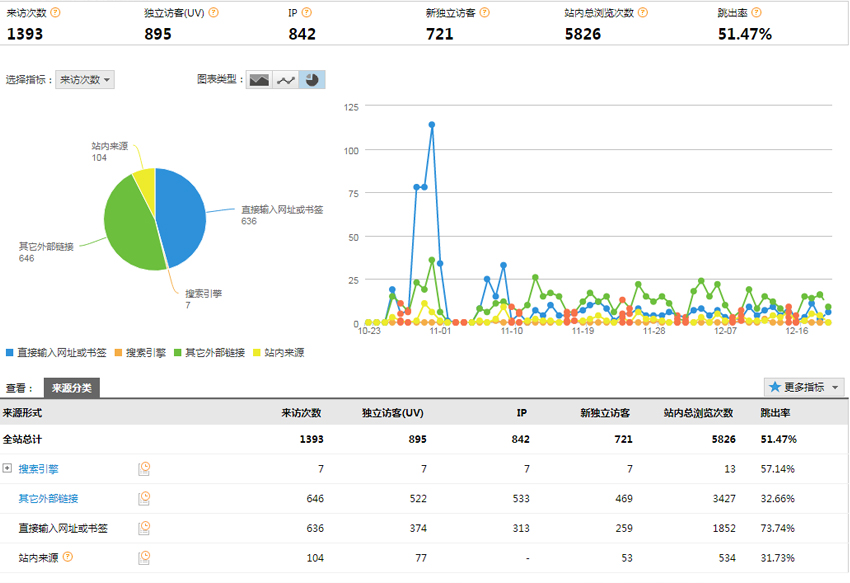Open history trend icon for 站内来源 row
Screen dimensions: 850x583
(x=144, y=557)
